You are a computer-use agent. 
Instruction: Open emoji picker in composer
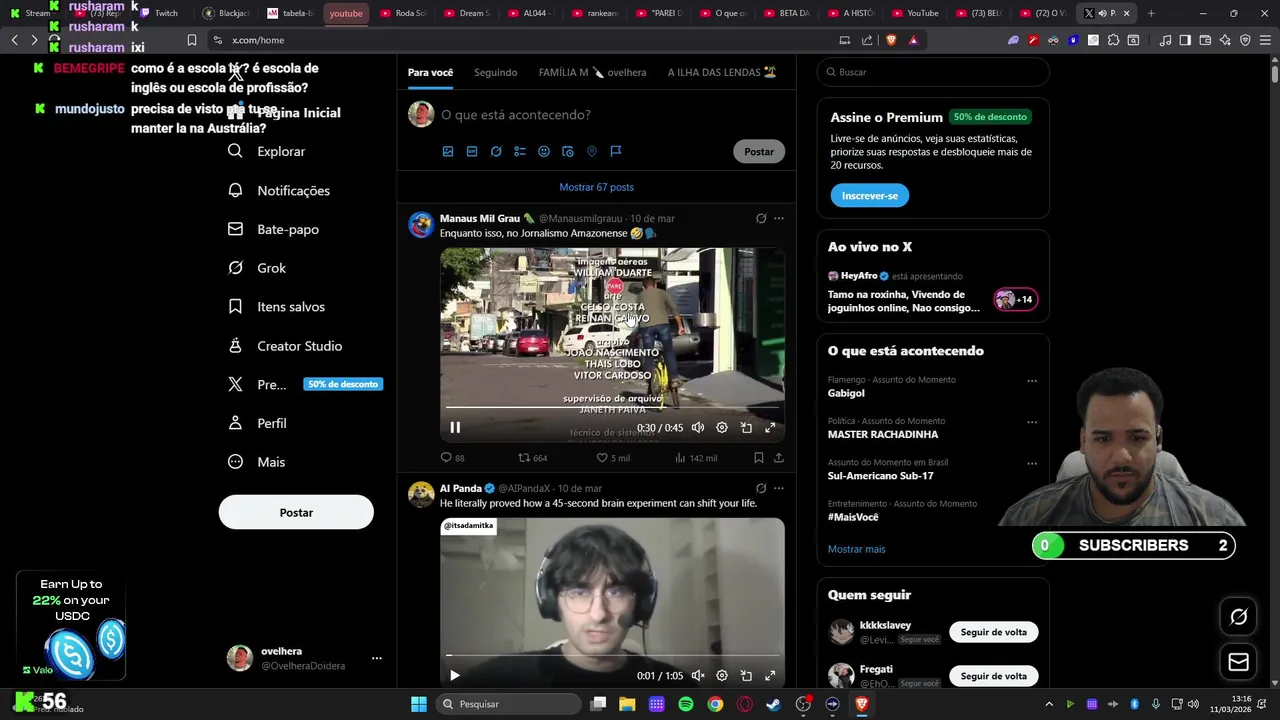tap(544, 151)
